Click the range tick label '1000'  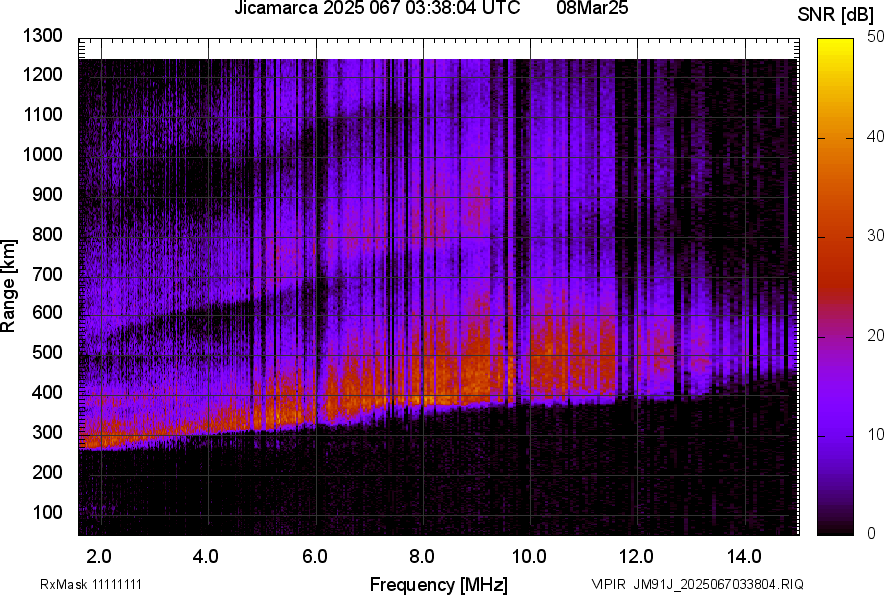click(42, 155)
